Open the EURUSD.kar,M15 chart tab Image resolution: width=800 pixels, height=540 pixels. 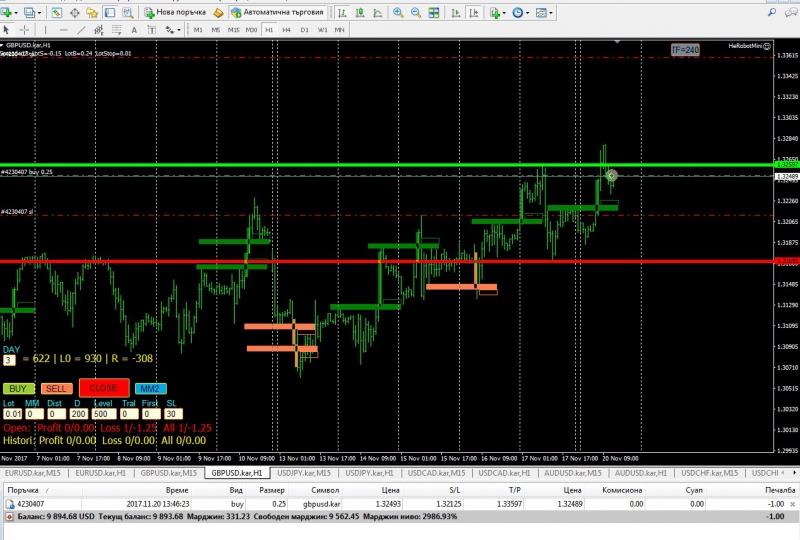coord(33,473)
